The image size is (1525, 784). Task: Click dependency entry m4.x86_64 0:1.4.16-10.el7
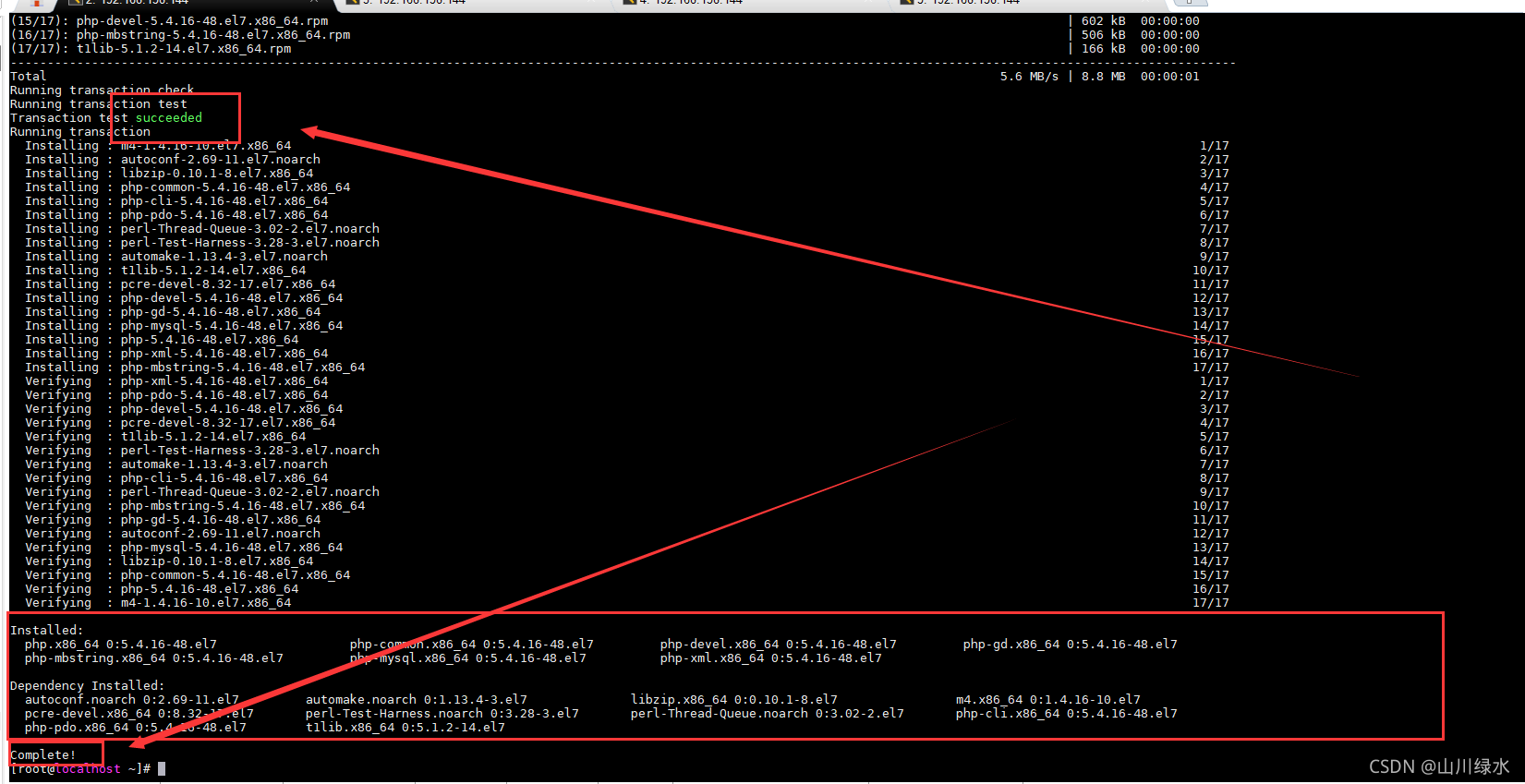coord(1048,699)
